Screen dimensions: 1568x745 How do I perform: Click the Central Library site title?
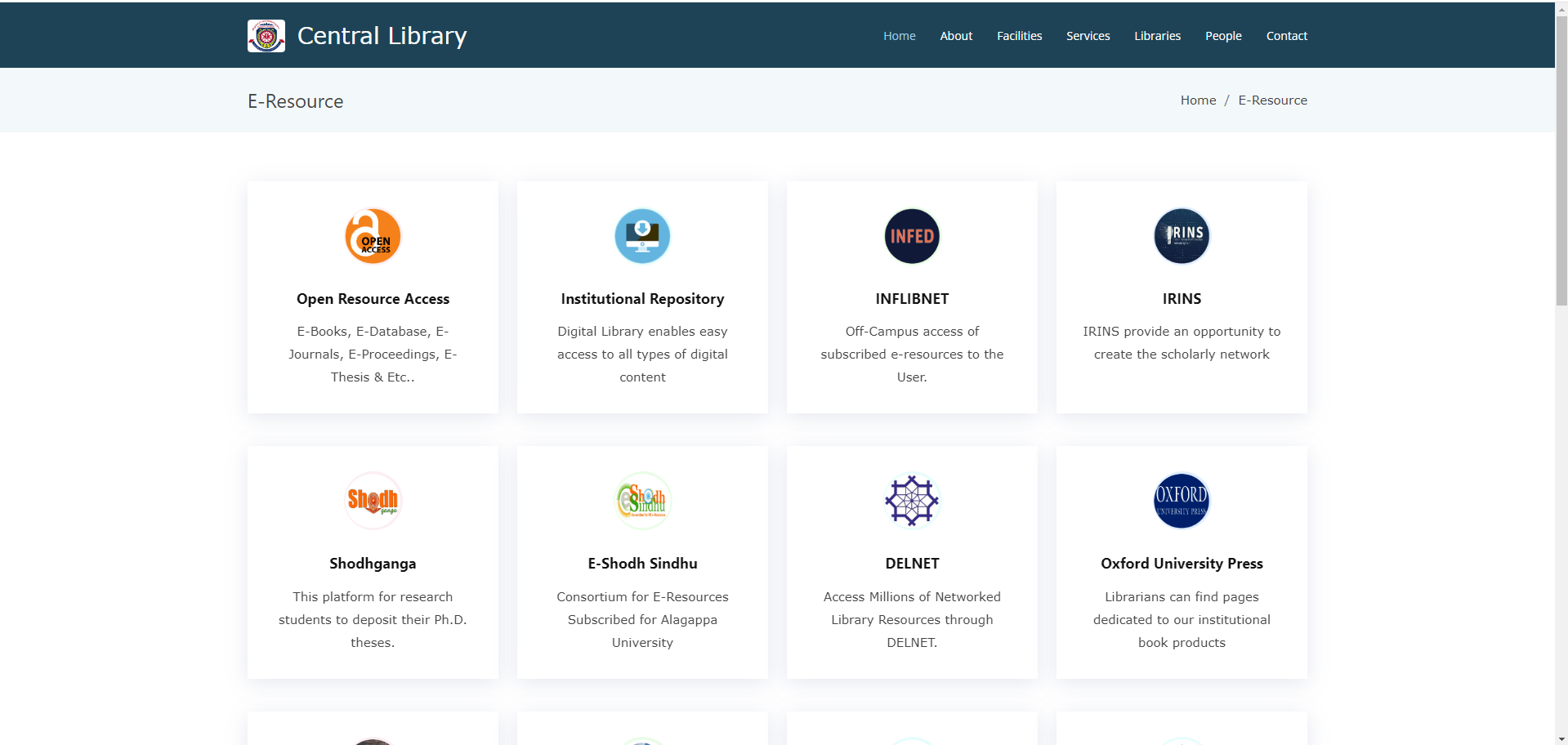pos(382,36)
